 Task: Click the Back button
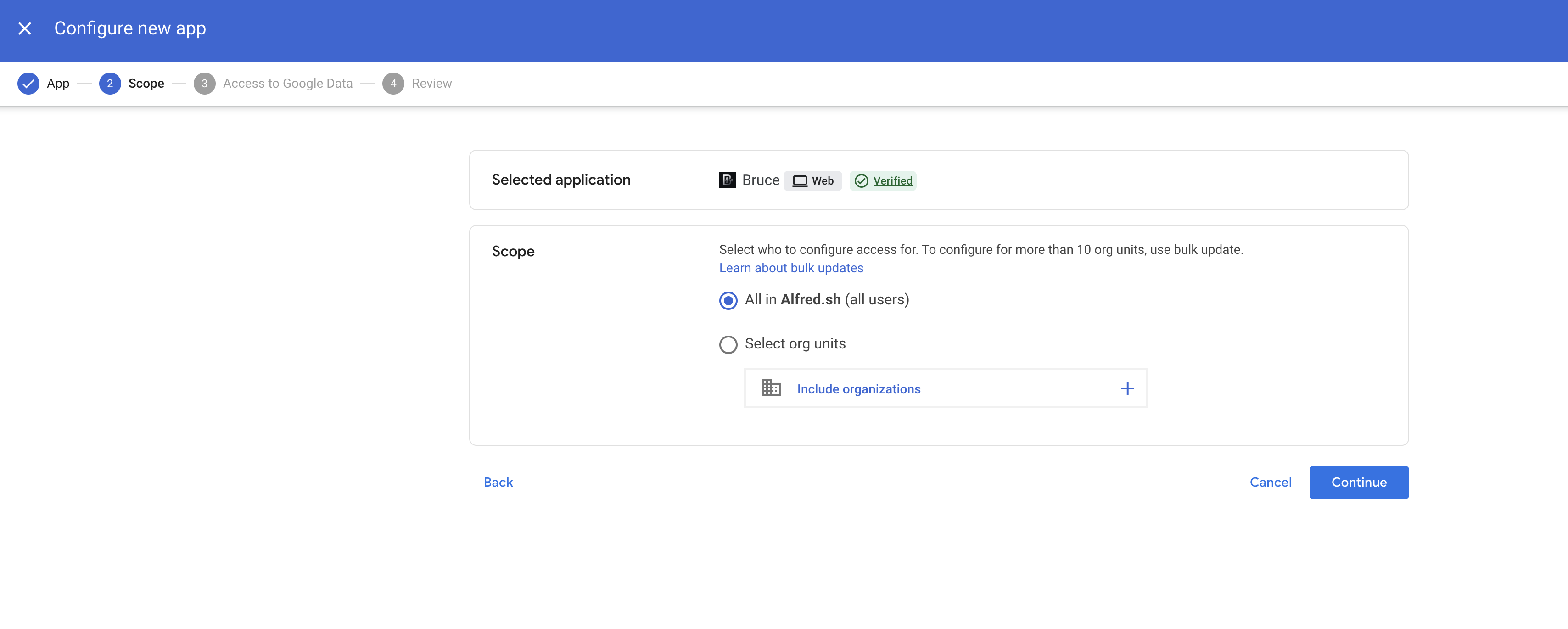point(498,482)
